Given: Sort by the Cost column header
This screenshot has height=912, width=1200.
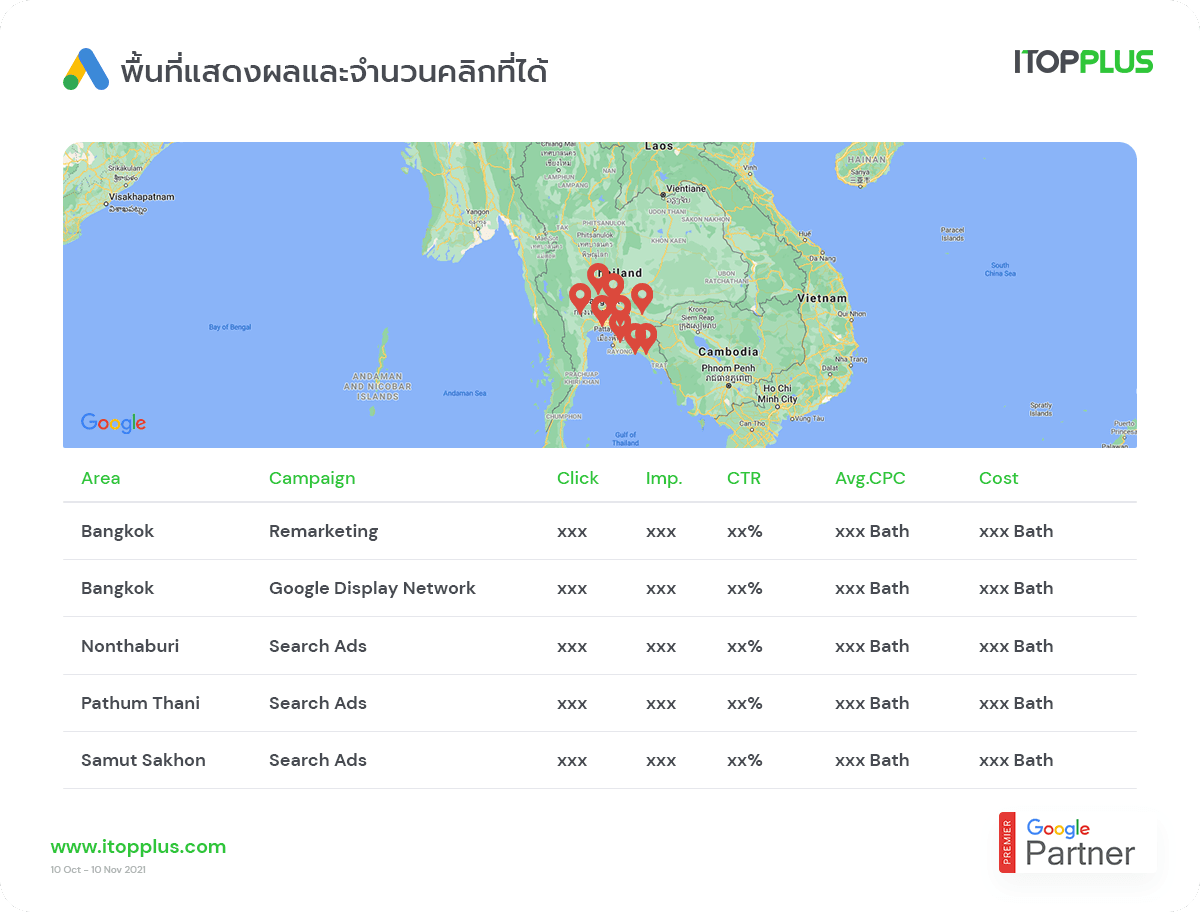Looking at the screenshot, I should pyautogui.click(x=998, y=478).
